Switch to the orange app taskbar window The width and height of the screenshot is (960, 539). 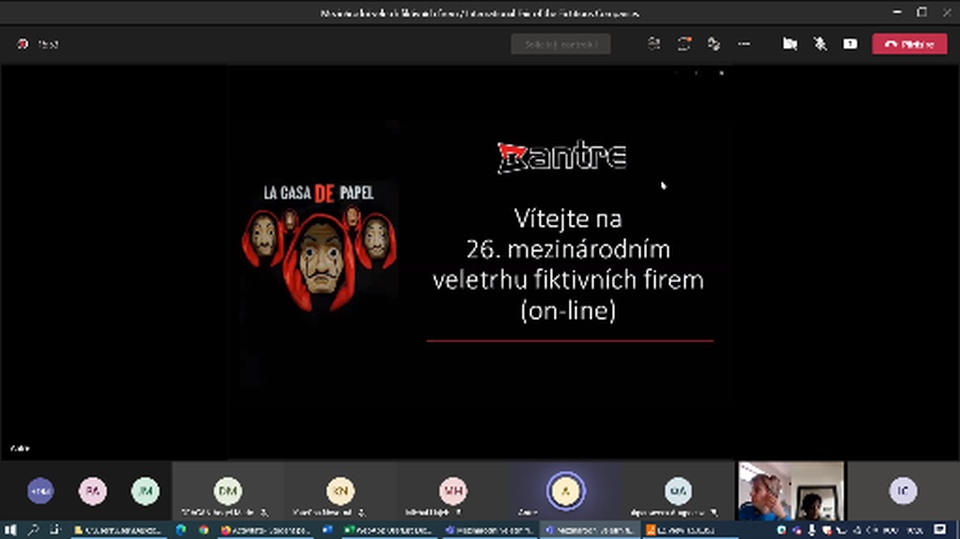pyautogui.click(x=690, y=530)
